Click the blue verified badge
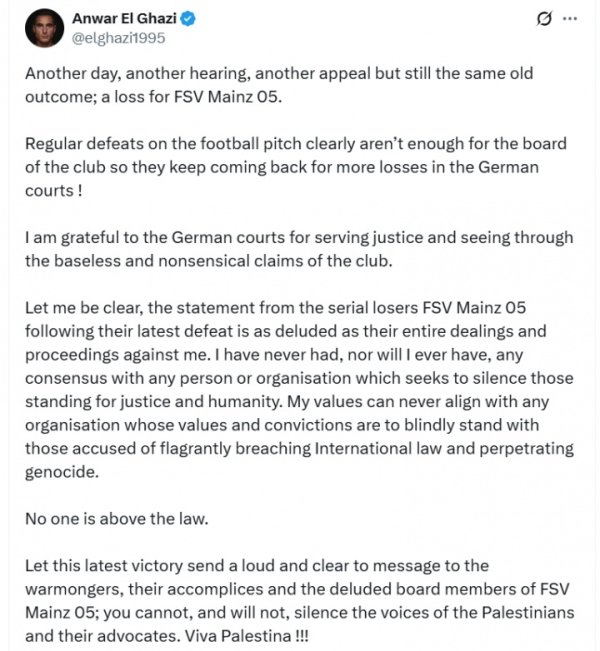 click(201, 18)
